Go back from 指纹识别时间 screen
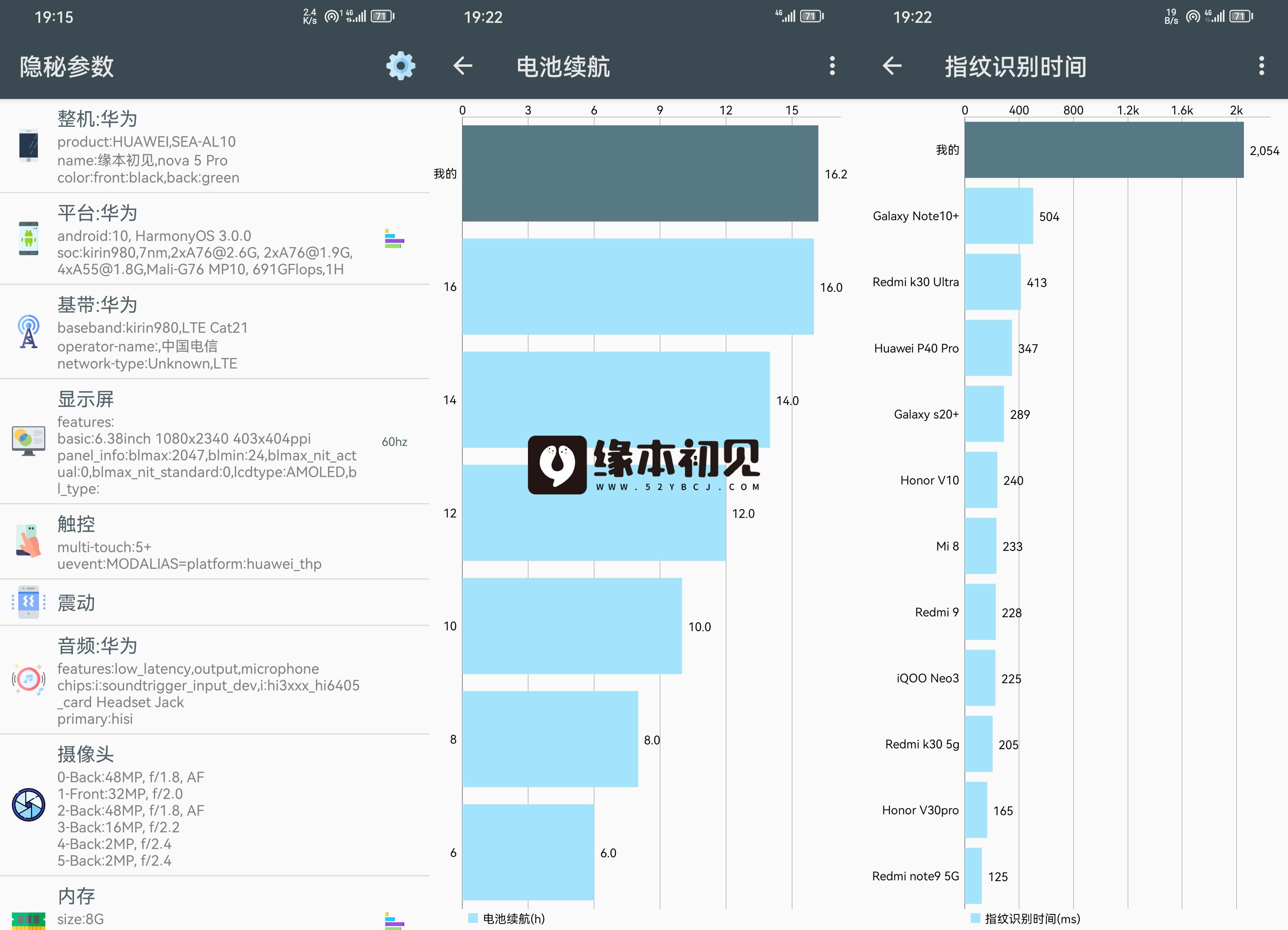This screenshot has height=930, width=1288. click(x=892, y=66)
